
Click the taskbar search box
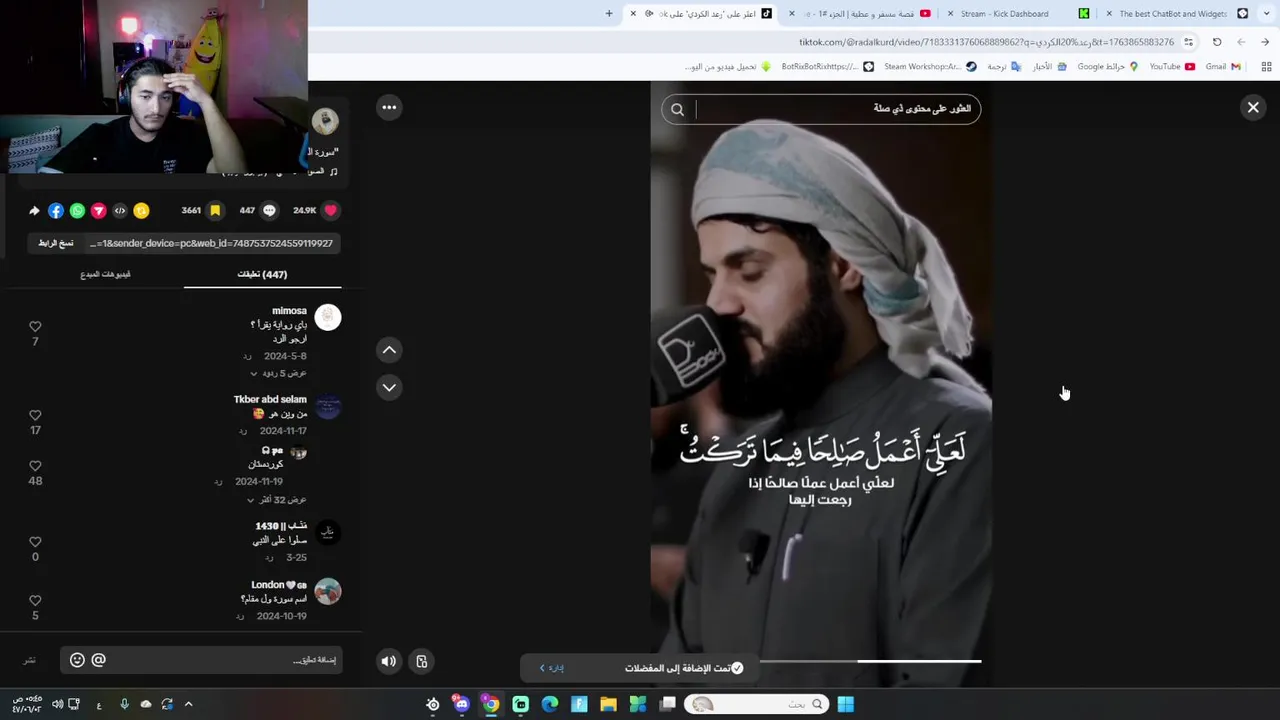point(756,704)
